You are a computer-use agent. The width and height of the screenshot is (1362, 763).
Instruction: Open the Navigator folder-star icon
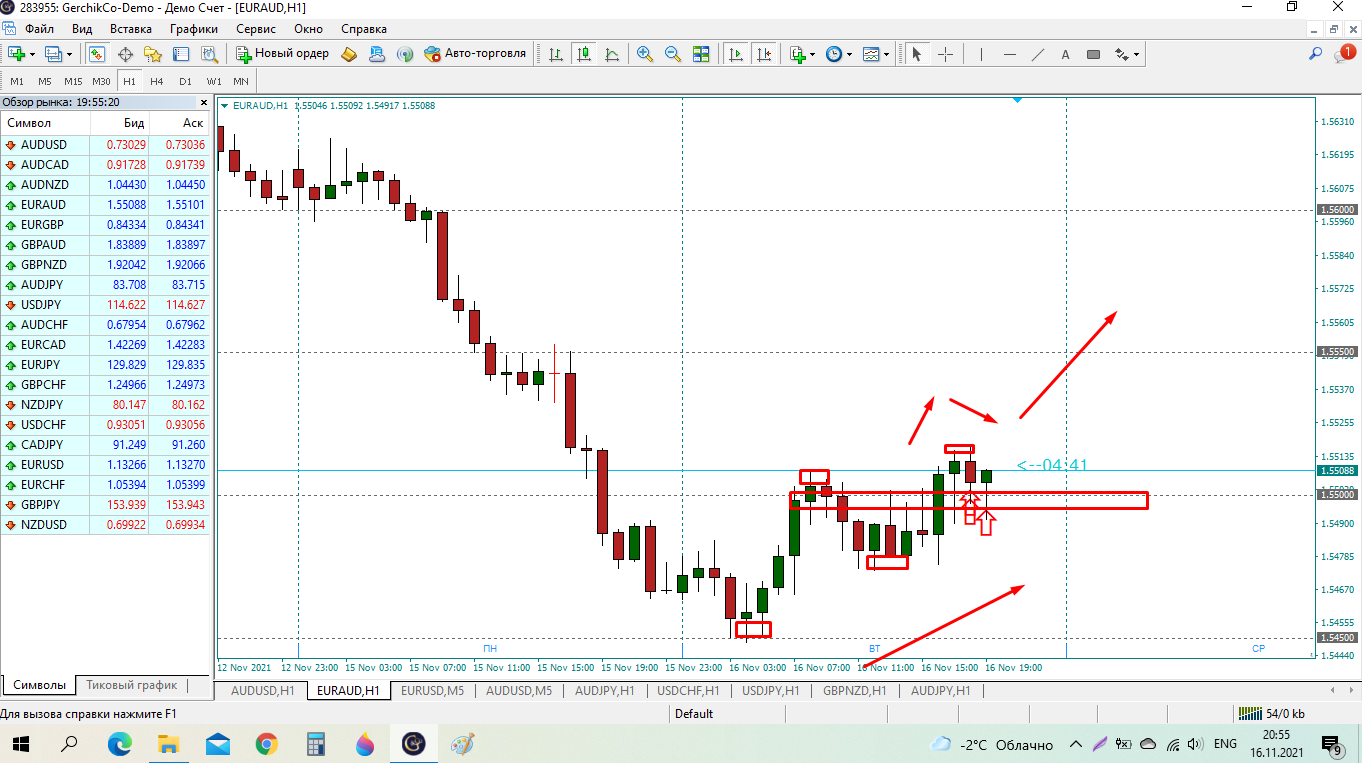pos(152,53)
